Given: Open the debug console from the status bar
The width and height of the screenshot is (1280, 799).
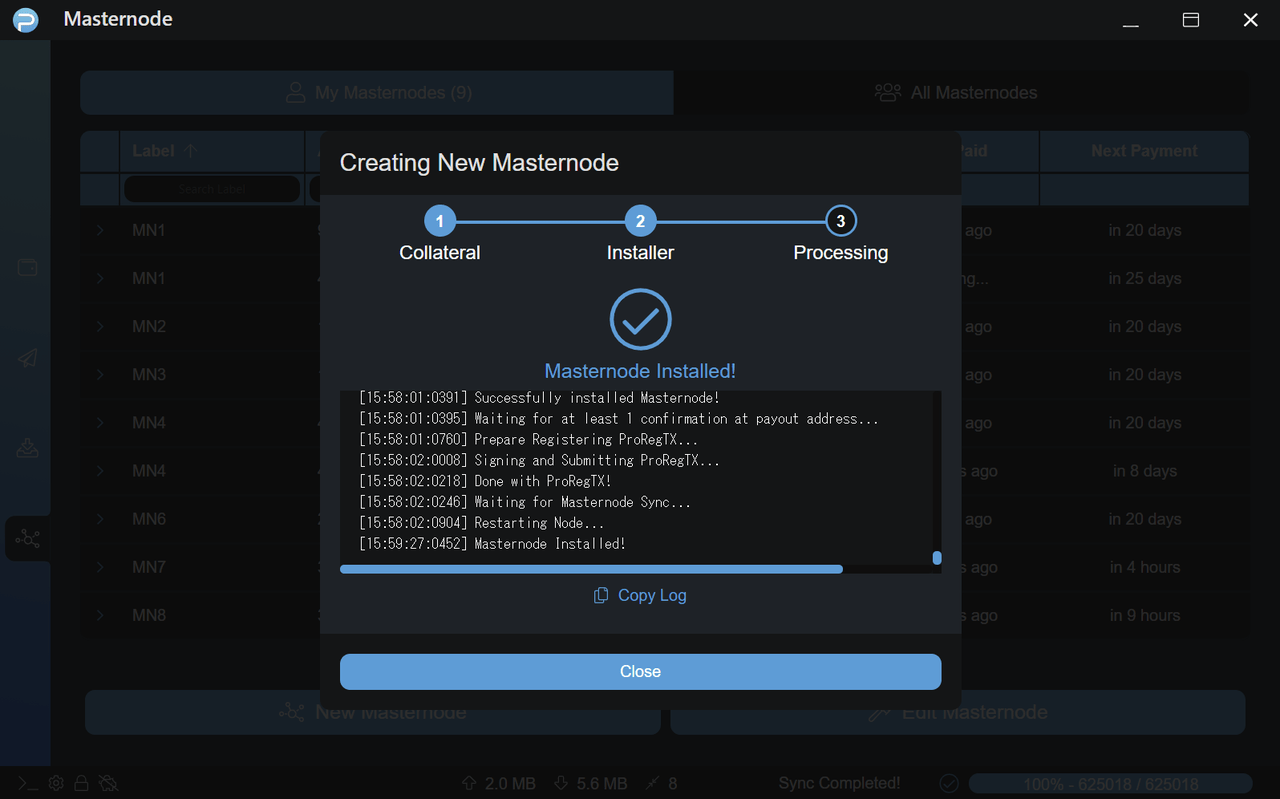Looking at the screenshot, I should click(x=28, y=783).
